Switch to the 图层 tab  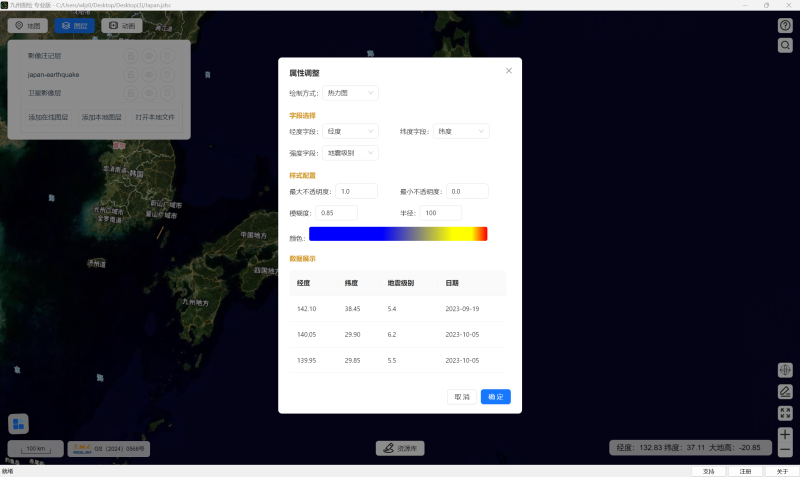(74, 26)
